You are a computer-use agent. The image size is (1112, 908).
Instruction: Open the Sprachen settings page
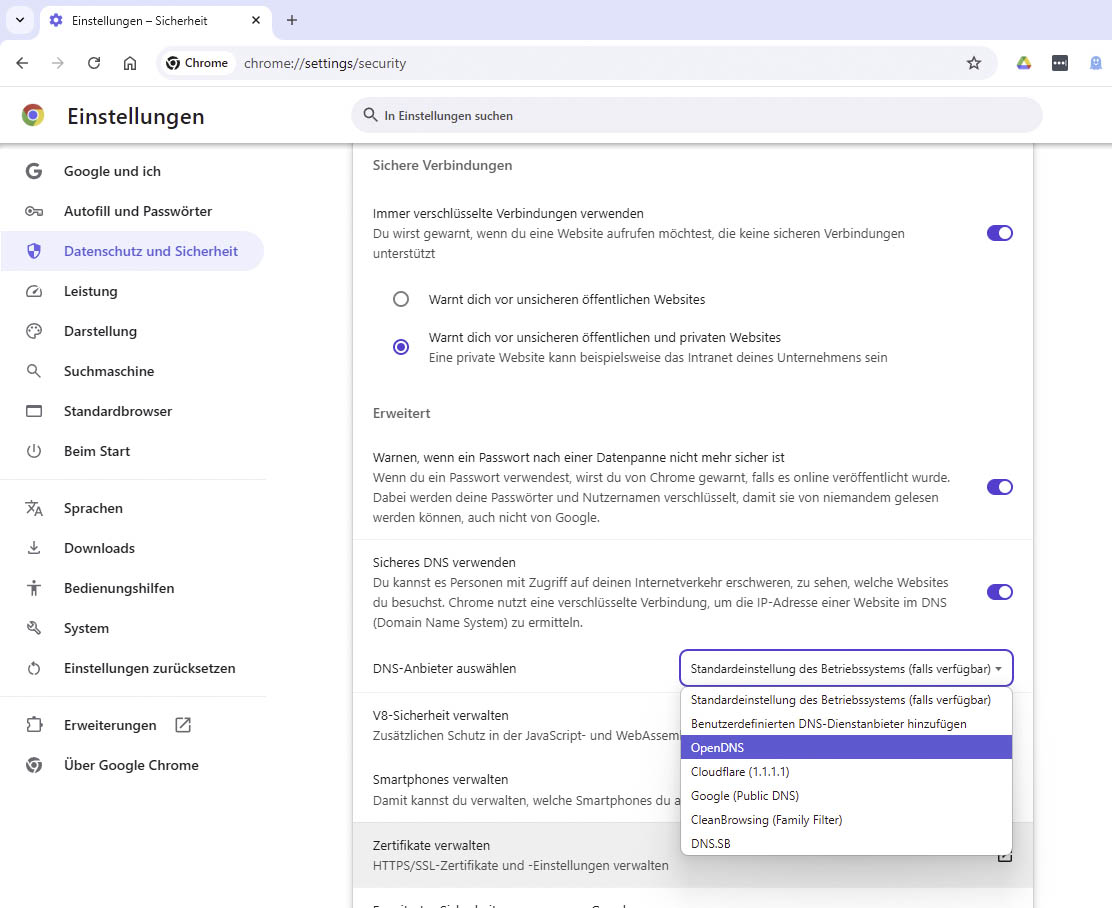[93, 508]
